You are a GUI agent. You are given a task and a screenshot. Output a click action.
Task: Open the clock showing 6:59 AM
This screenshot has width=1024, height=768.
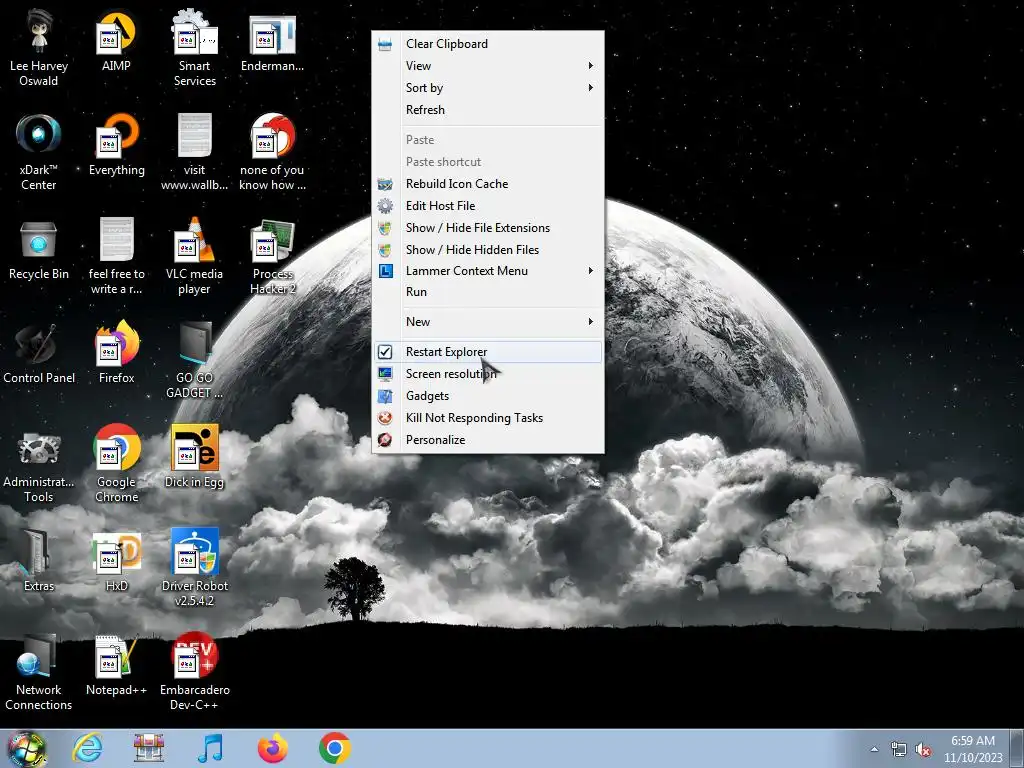click(x=973, y=749)
